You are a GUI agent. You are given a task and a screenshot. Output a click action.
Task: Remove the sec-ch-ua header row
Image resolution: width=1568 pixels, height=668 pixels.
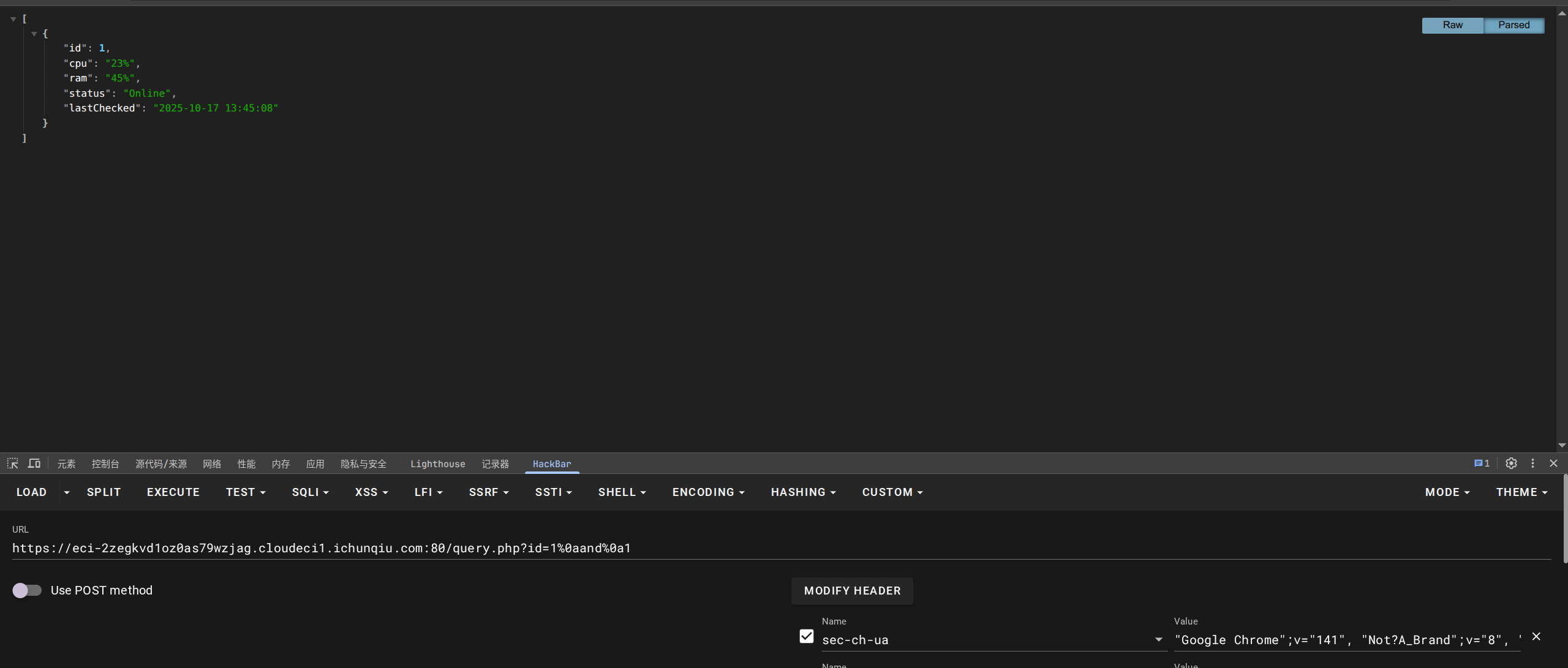click(1536, 637)
